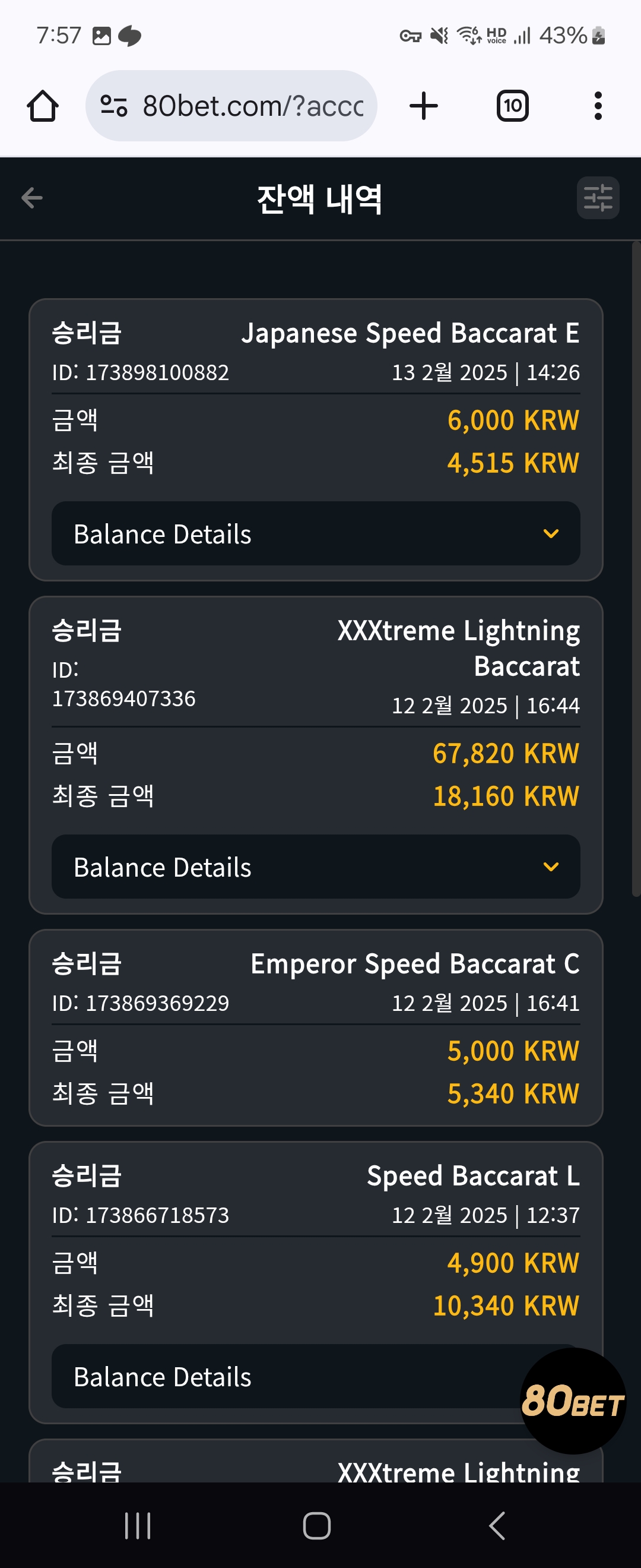The width and height of the screenshot is (641, 1568).
Task: Open the filter settings icon beside 잔액 내역
Action: (598, 198)
